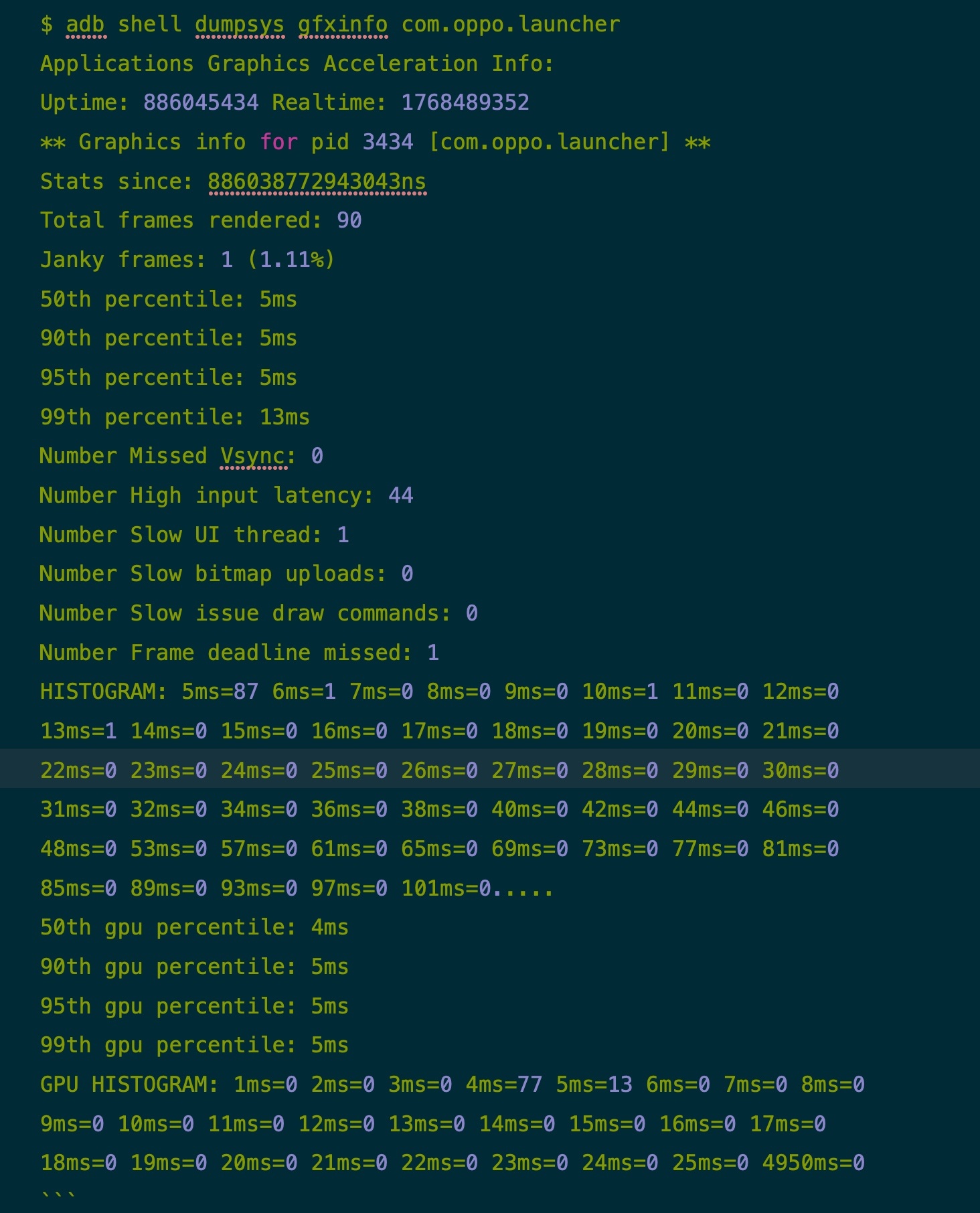Click the underlined word "gfxinfo"
This screenshot has height=1213, width=980.
click(343, 25)
